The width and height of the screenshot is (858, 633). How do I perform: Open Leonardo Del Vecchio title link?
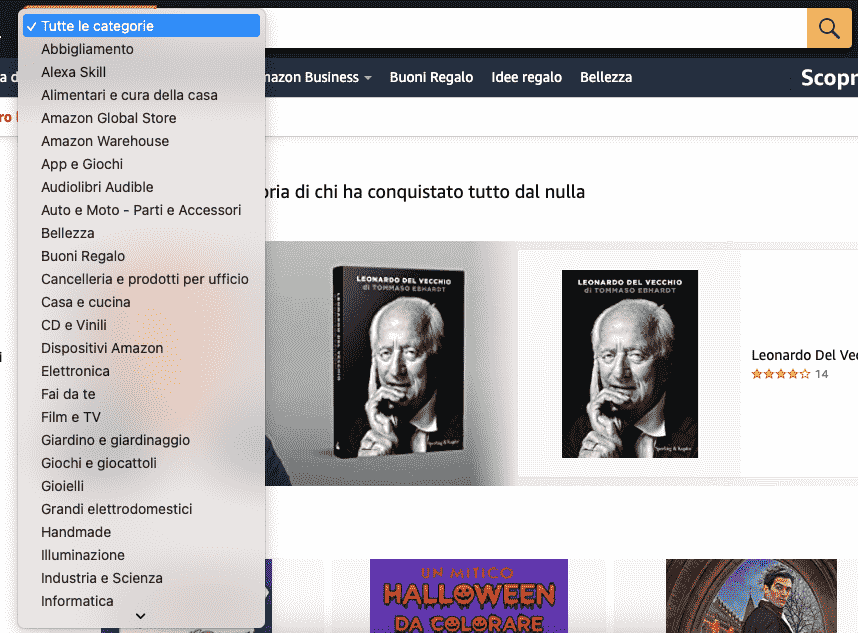tap(804, 355)
